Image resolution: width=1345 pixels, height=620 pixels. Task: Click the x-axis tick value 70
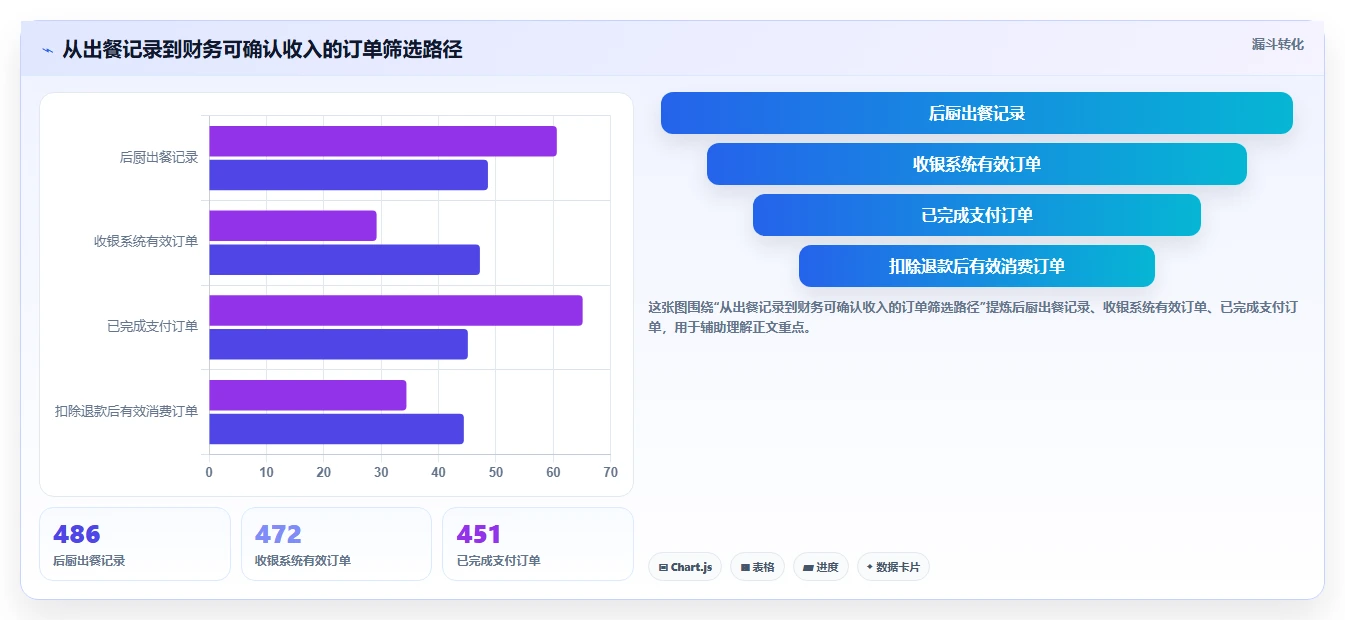coord(610,472)
